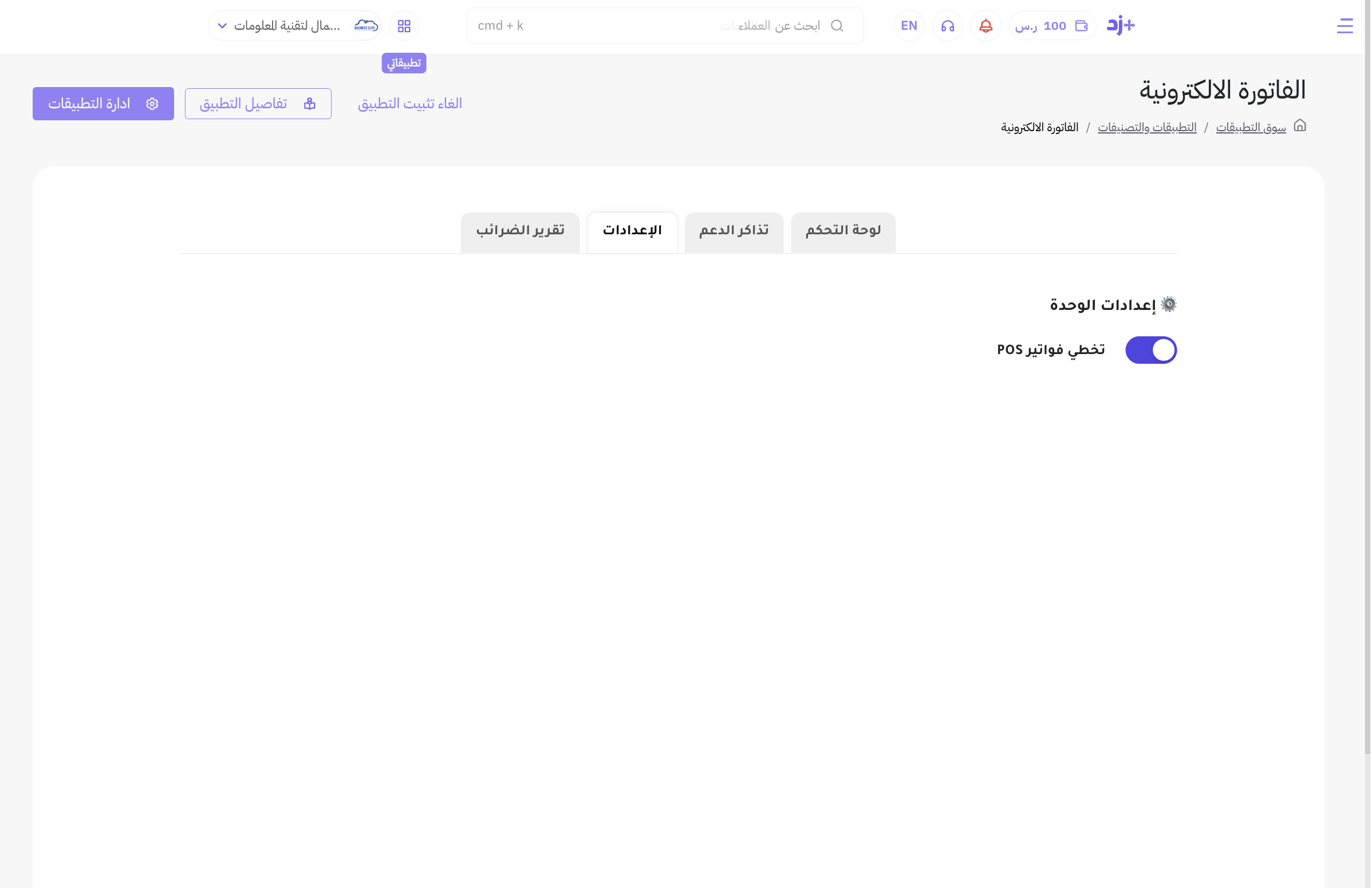Click the store logo avatar
1372x888 pixels.
[366, 26]
